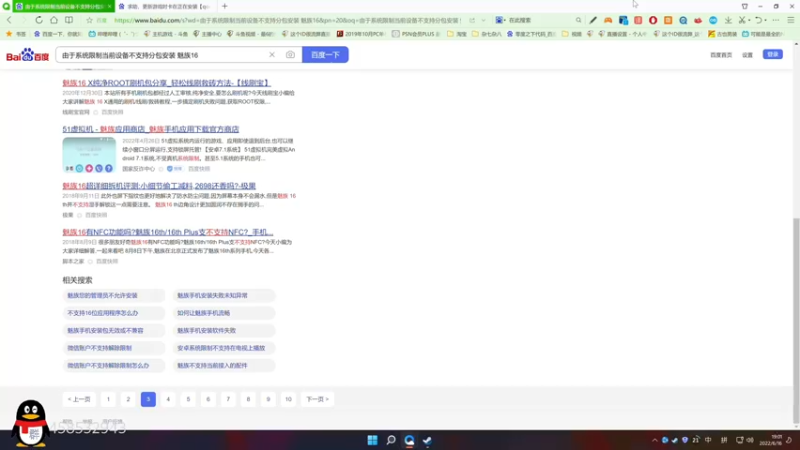Image resolution: width=800 pixels, height=450 pixels.
Task: Open the orange gamepad extension icon
Action: coord(608,20)
